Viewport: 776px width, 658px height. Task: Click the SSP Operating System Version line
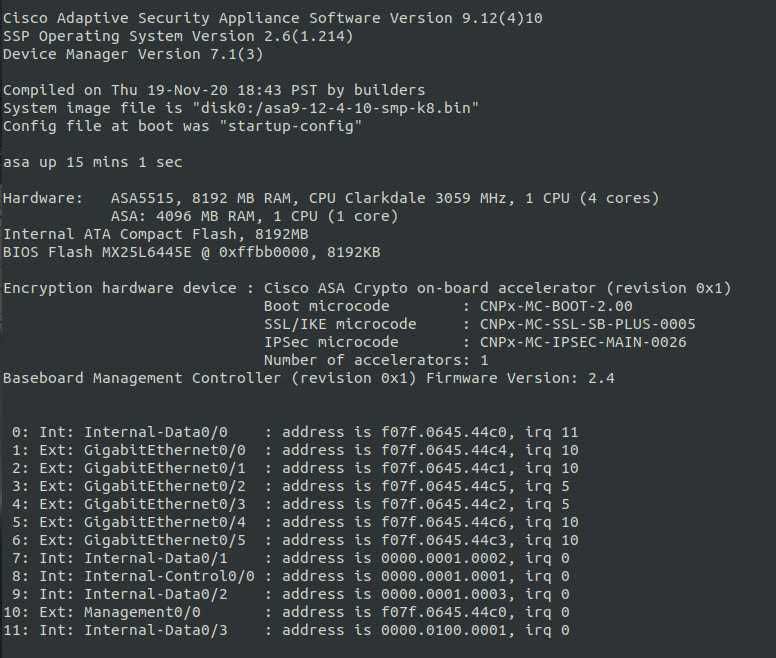pyautogui.click(x=177, y=36)
